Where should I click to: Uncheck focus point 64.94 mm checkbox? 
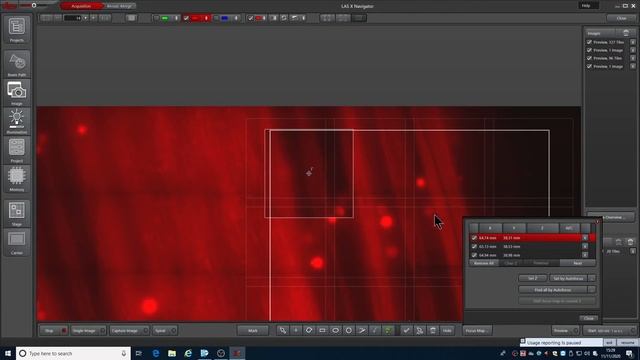[x=474, y=255]
